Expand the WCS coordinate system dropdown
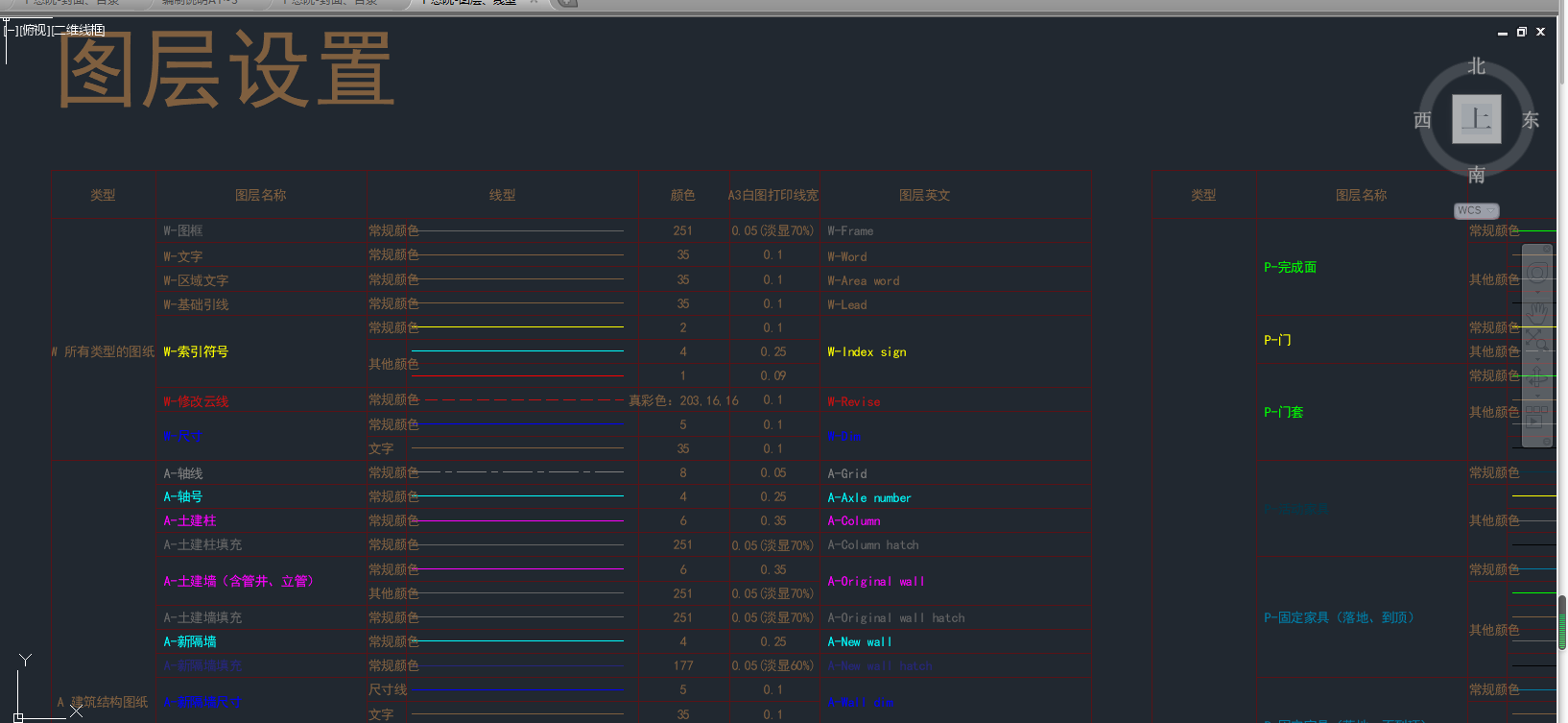 click(1491, 210)
